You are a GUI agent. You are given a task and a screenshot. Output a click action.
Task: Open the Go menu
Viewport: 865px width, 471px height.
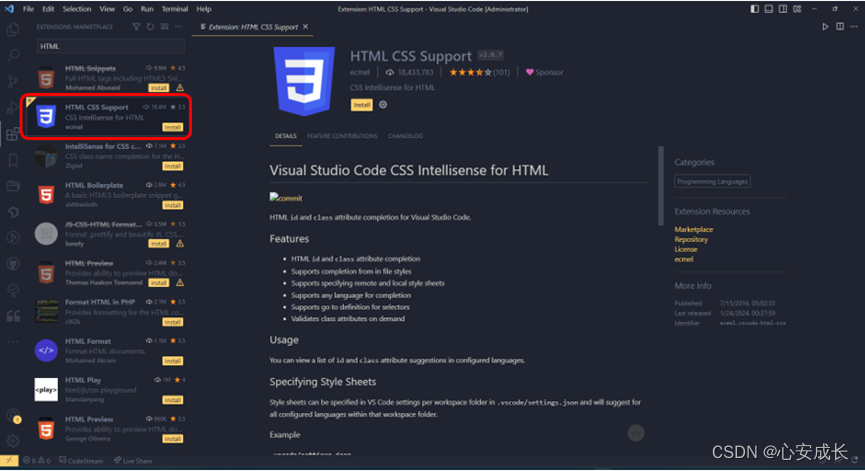127,9
